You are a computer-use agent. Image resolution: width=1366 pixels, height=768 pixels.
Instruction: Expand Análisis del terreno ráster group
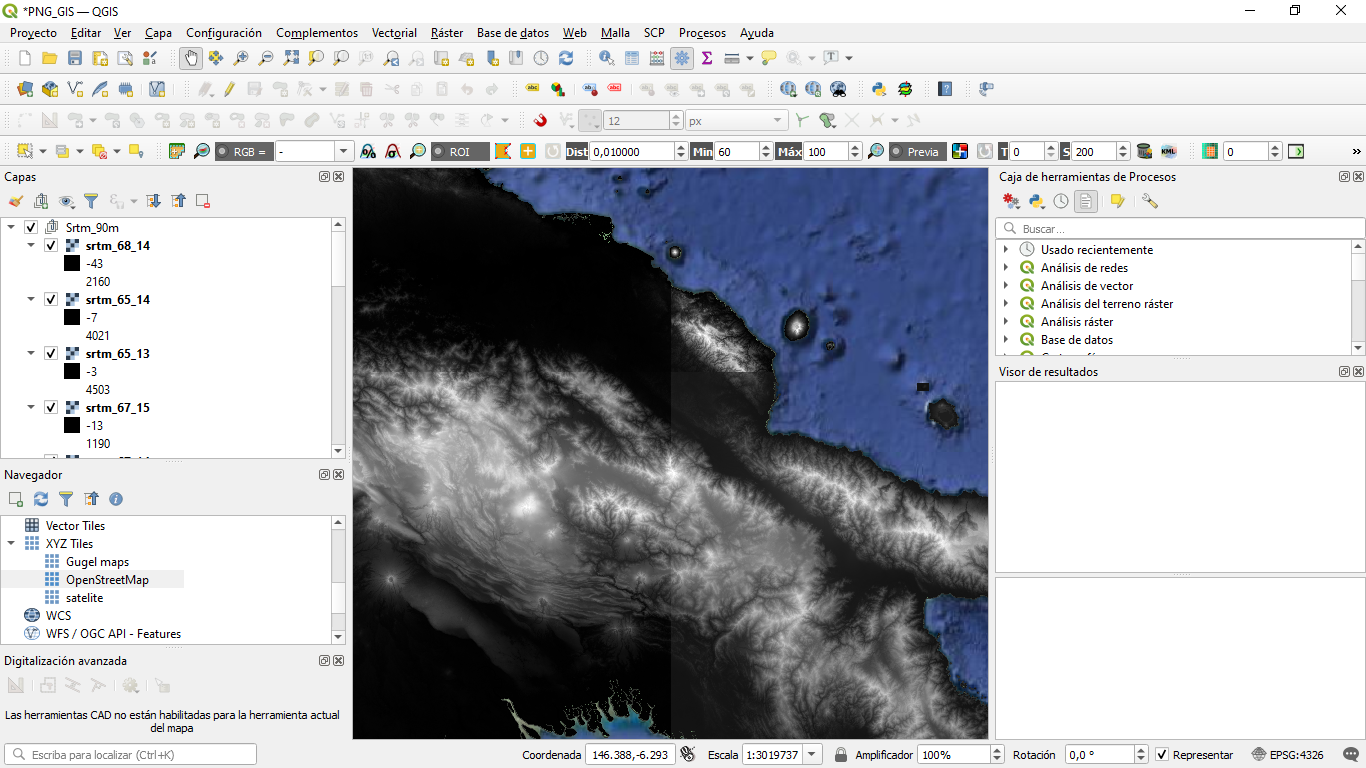point(1006,303)
